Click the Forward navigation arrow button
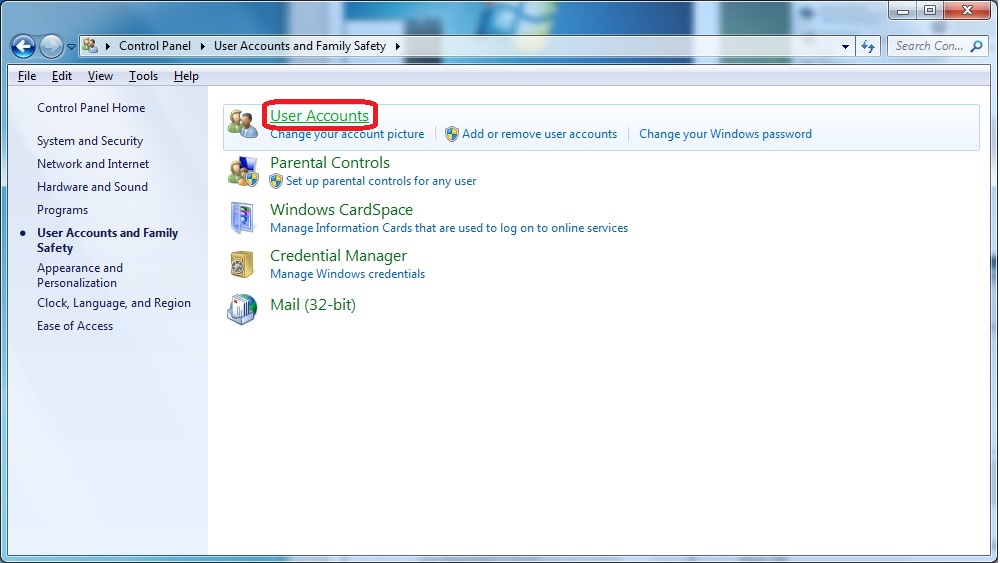The image size is (1000, 563). (51, 46)
